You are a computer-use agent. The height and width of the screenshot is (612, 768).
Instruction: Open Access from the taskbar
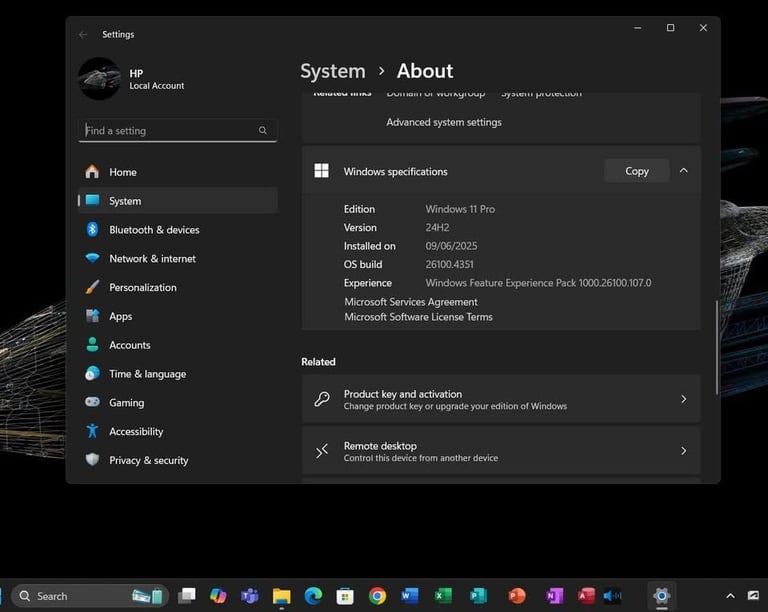click(586, 595)
